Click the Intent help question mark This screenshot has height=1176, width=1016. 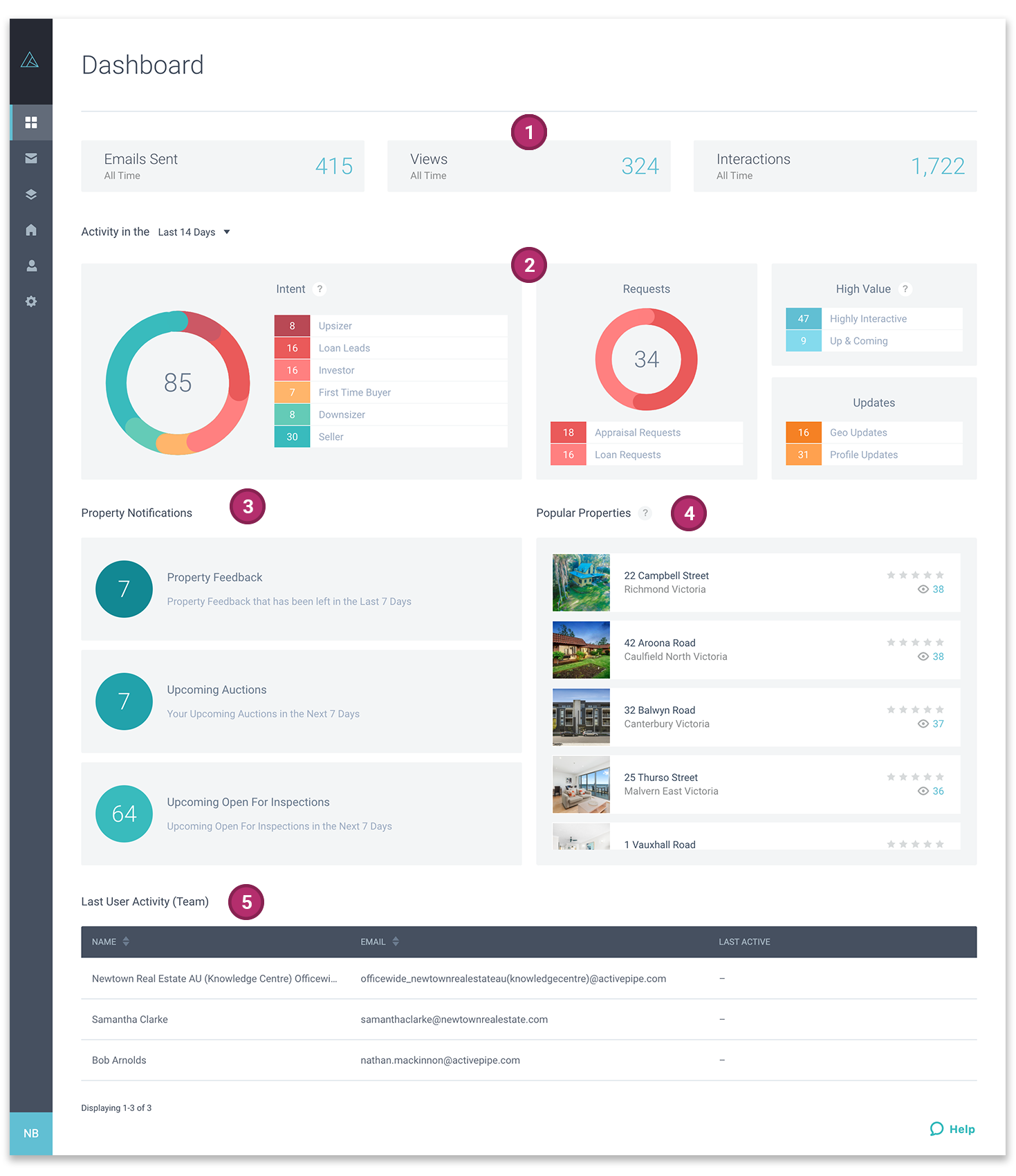tap(320, 289)
